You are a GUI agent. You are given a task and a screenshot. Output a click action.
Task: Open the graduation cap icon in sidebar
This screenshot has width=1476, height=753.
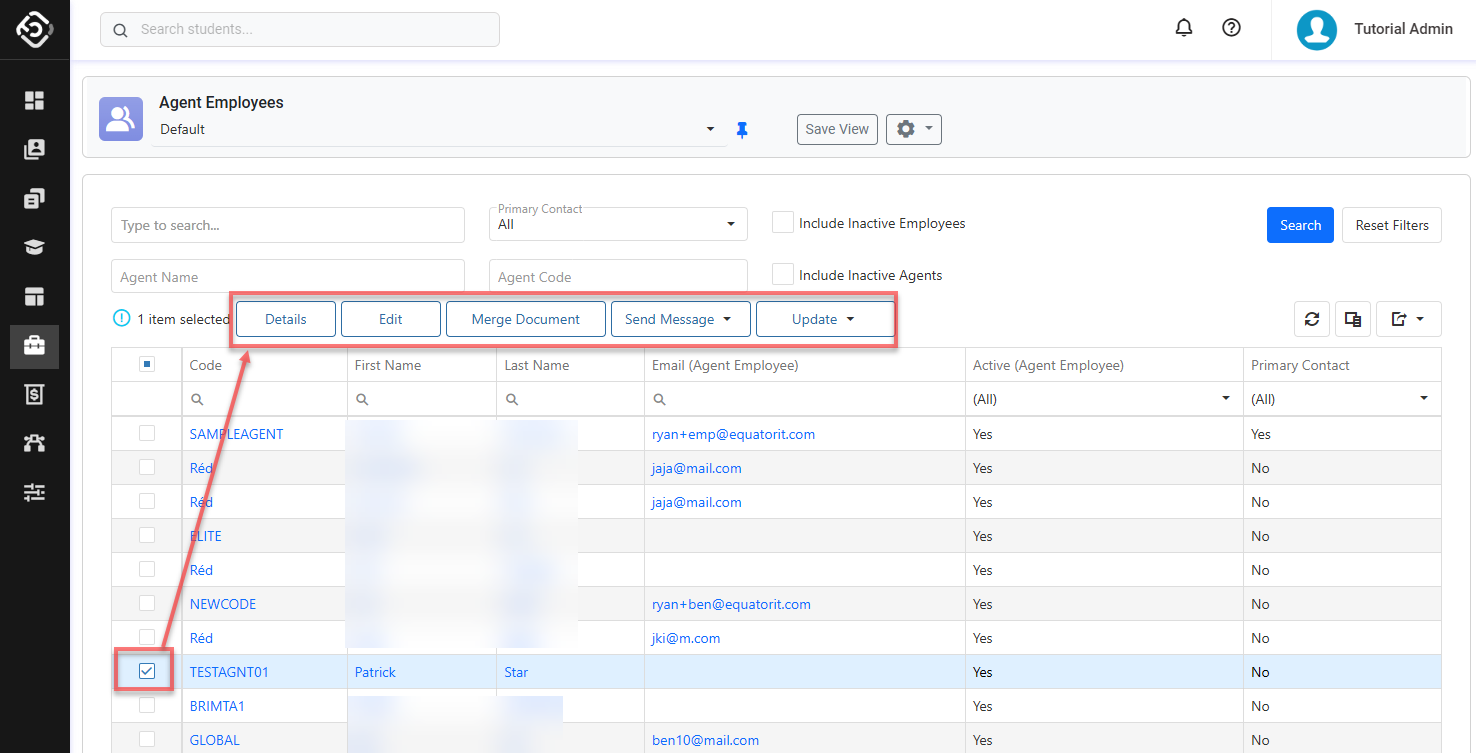tap(35, 247)
